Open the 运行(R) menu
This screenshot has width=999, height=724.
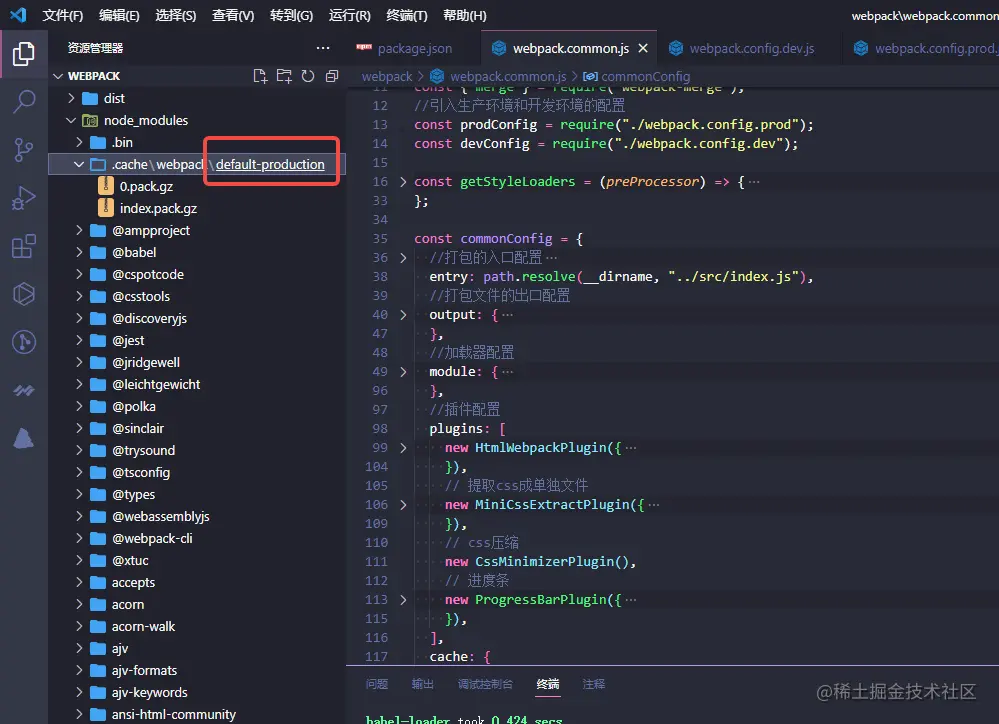coord(350,15)
